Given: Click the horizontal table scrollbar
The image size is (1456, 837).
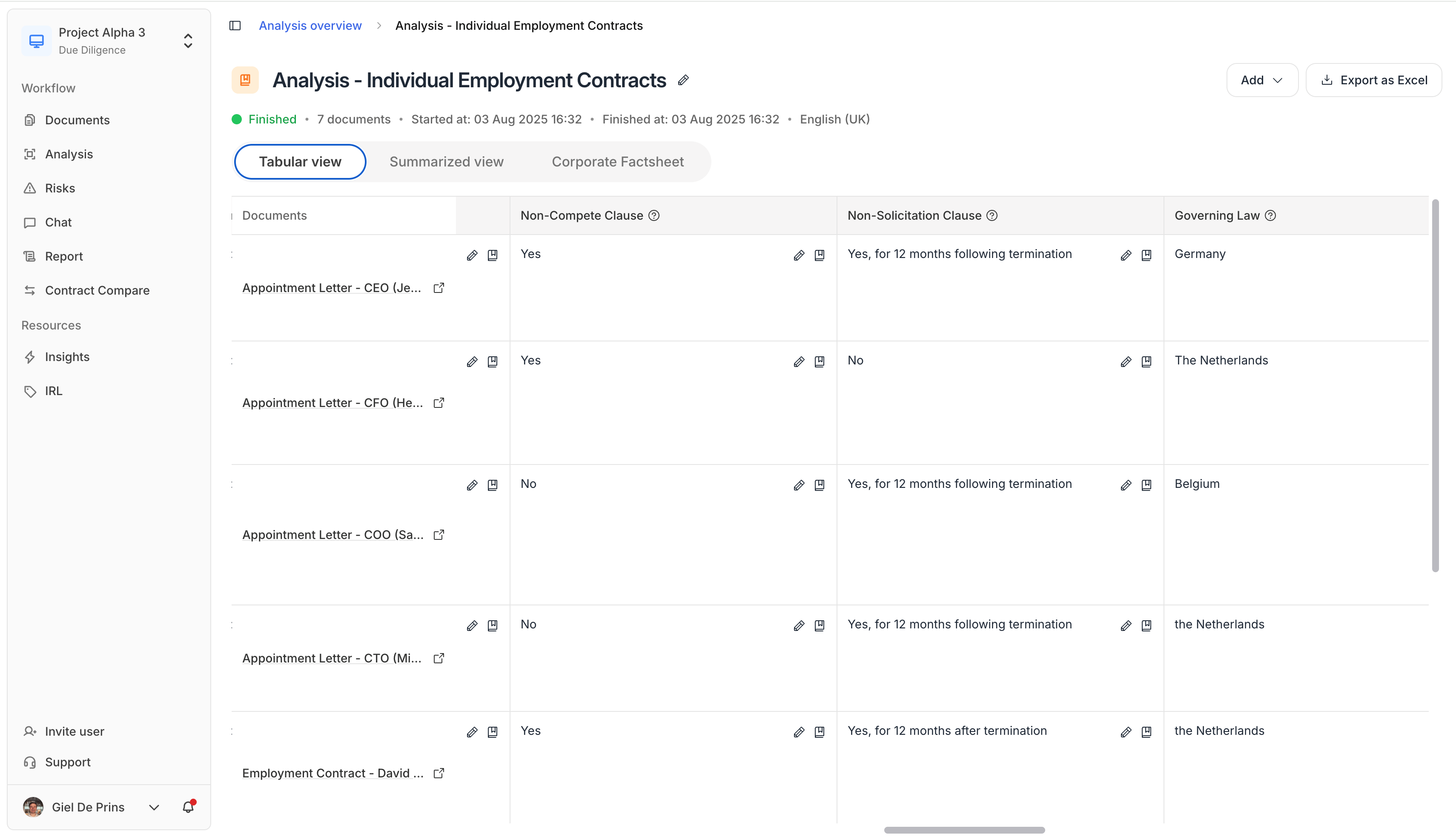Looking at the screenshot, I should pyautogui.click(x=964, y=829).
